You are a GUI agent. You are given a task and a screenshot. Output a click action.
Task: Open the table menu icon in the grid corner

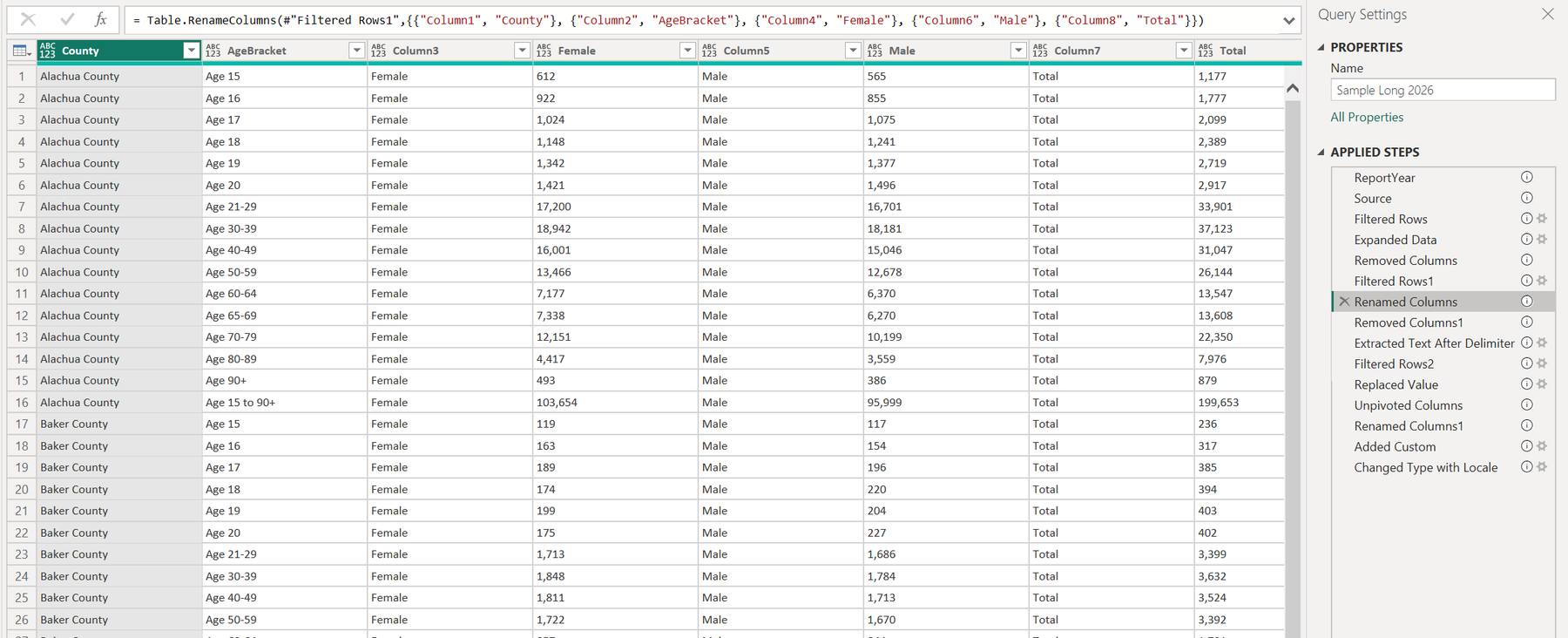(x=22, y=51)
